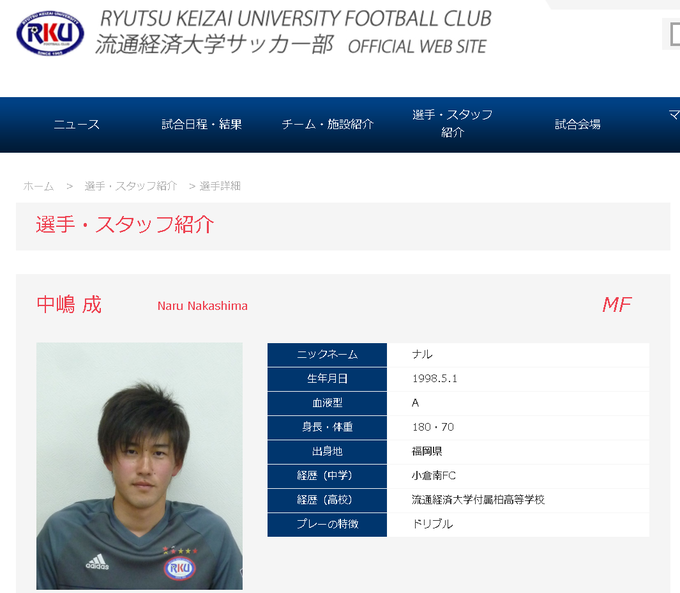
Task: Click the 流通経済大学付属柏高等学校 table value
Action: 478,500
